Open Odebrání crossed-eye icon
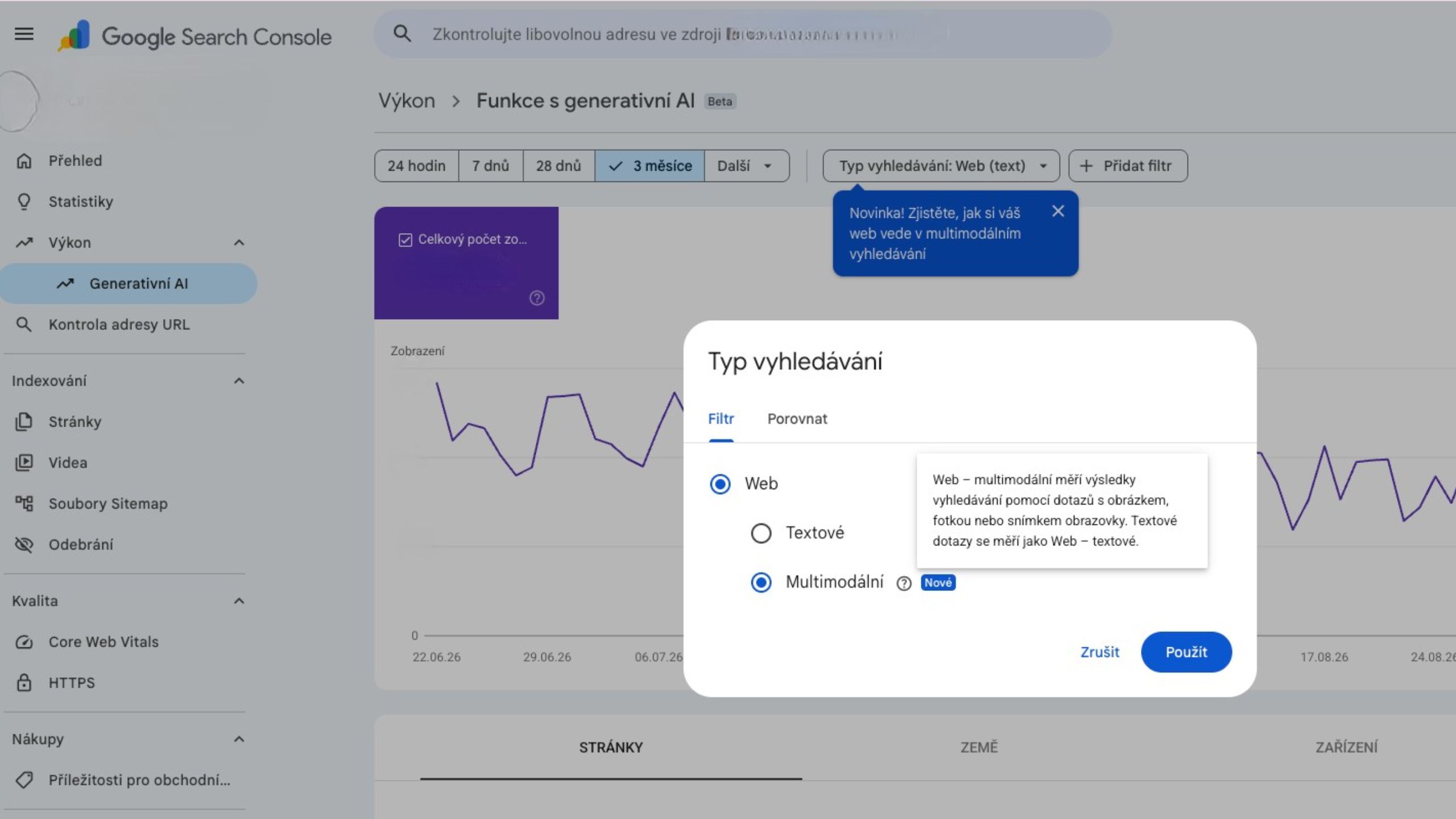Screen dimensions: 1456x819 24,545
